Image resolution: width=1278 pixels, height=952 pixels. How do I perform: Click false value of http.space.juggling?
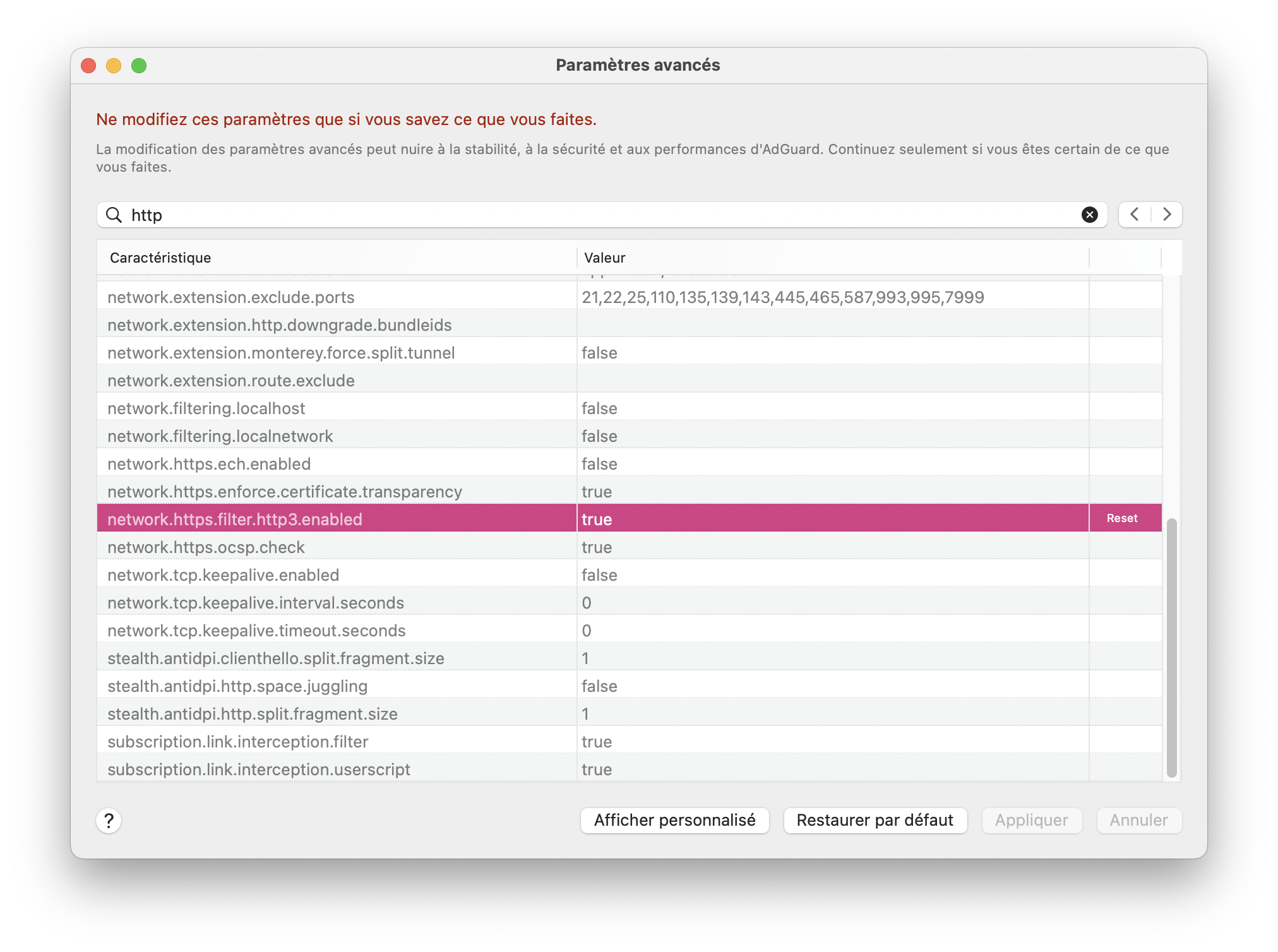click(599, 686)
